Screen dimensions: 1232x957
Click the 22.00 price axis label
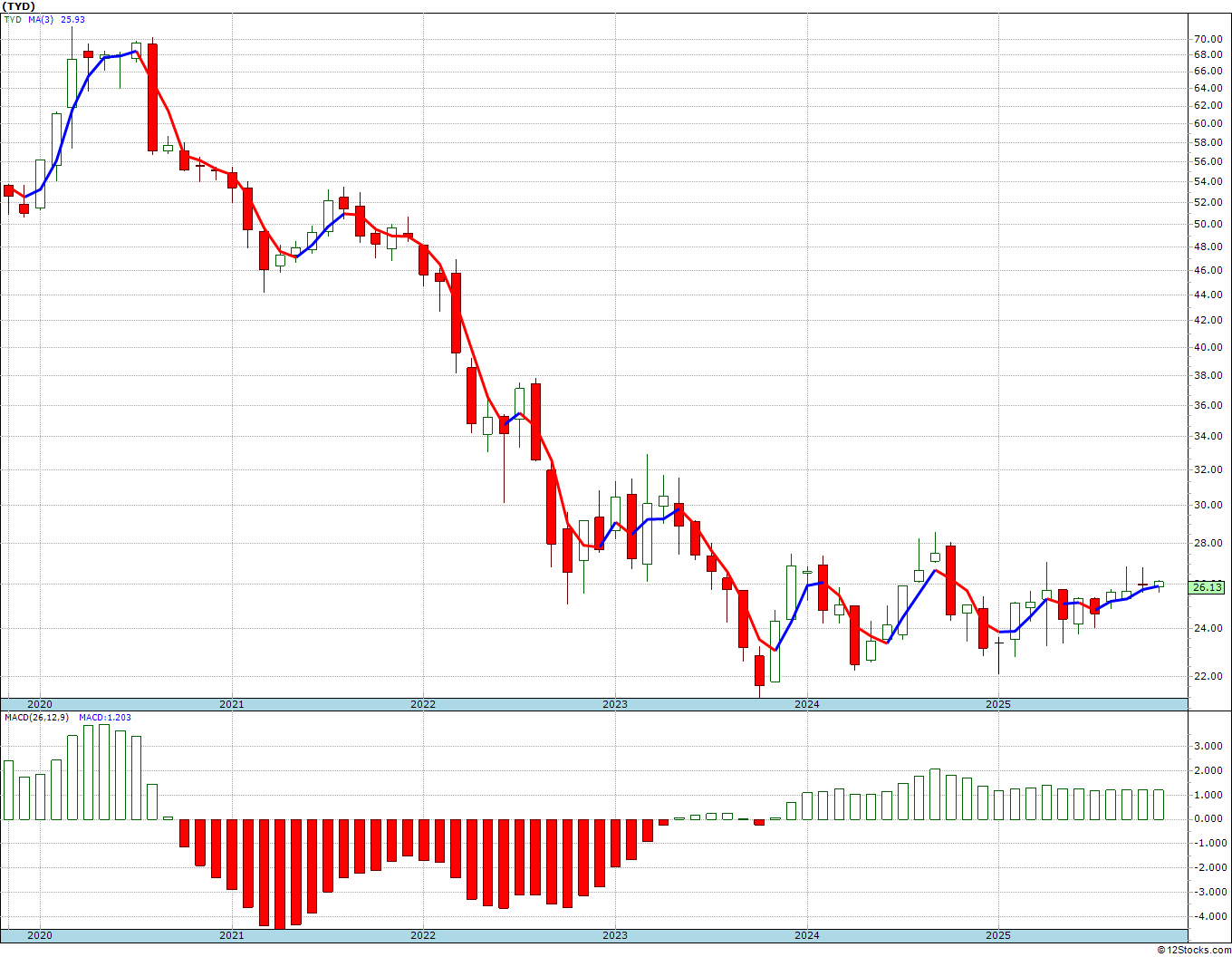pyautogui.click(x=1208, y=676)
